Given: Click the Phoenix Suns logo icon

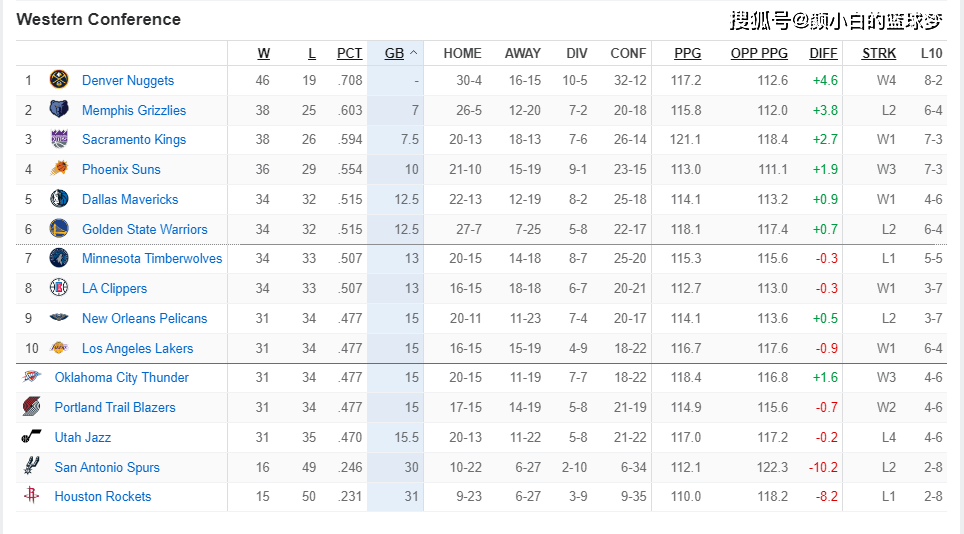Looking at the screenshot, I should point(59,168).
